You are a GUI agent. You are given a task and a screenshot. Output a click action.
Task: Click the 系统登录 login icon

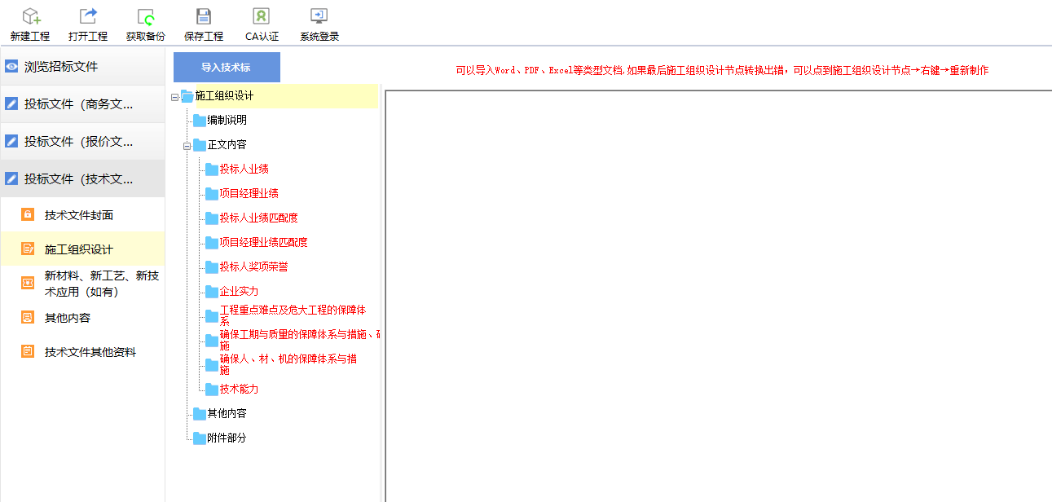click(319, 16)
